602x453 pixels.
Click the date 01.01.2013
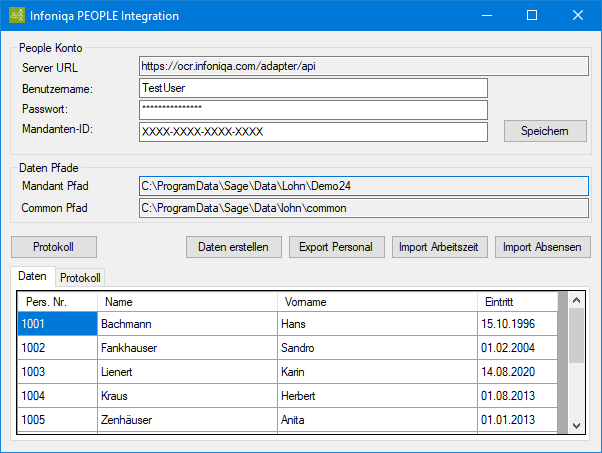point(517,420)
